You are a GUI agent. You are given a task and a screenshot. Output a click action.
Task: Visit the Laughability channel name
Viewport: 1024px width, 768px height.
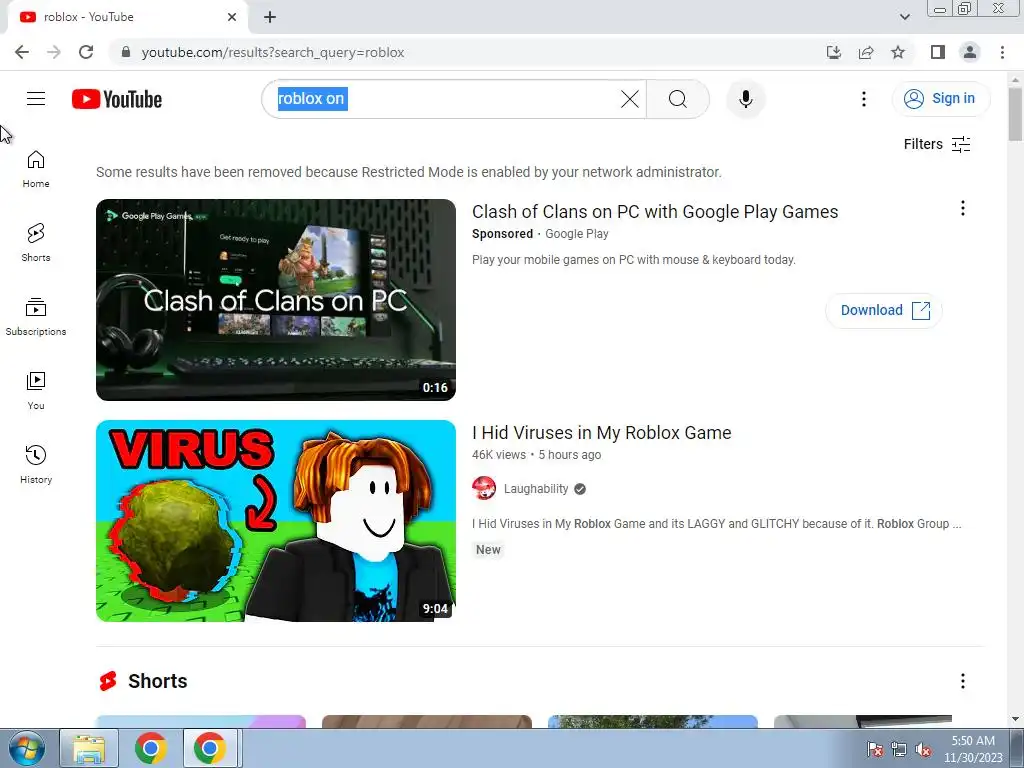tap(536, 489)
